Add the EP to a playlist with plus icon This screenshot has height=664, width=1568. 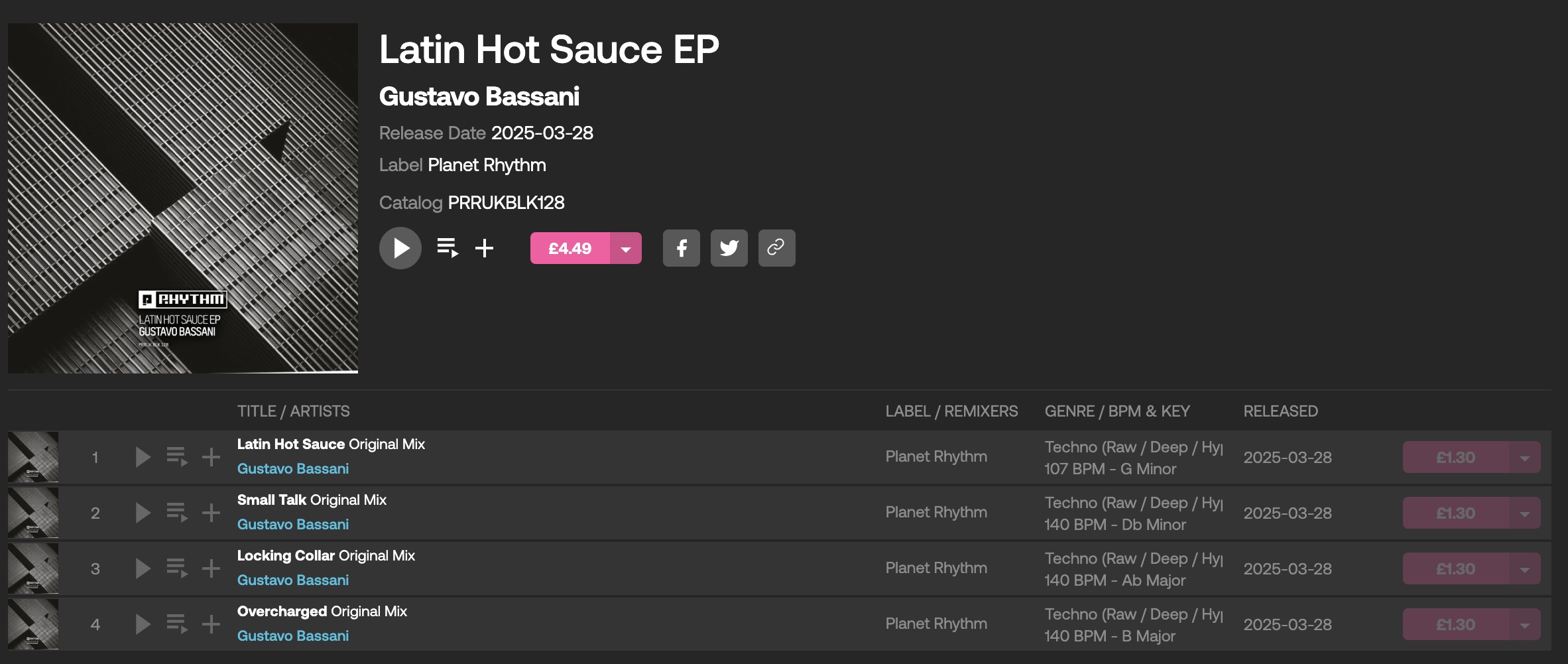point(485,248)
